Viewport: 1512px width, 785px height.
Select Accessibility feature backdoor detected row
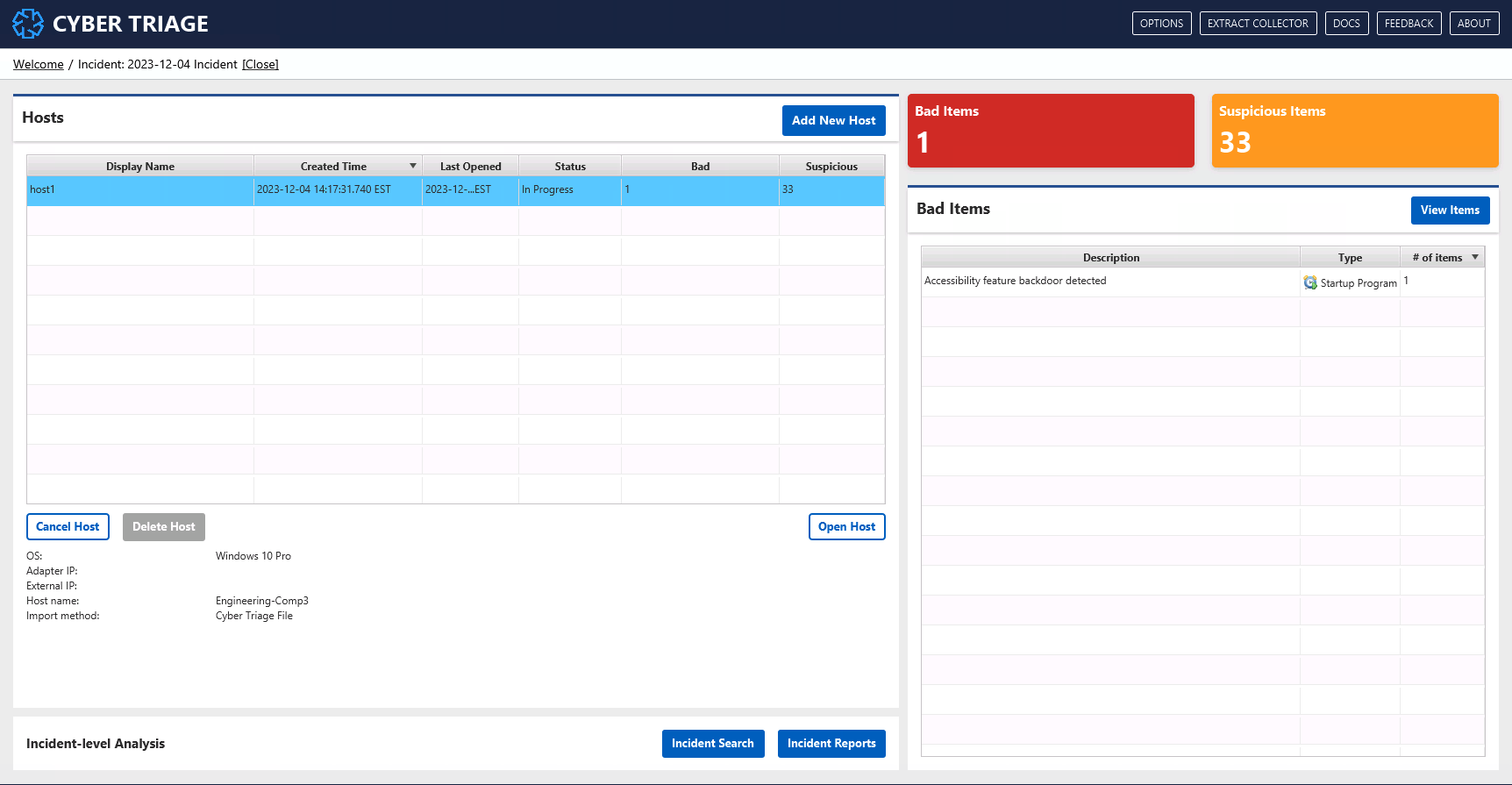pos(1202,282)
